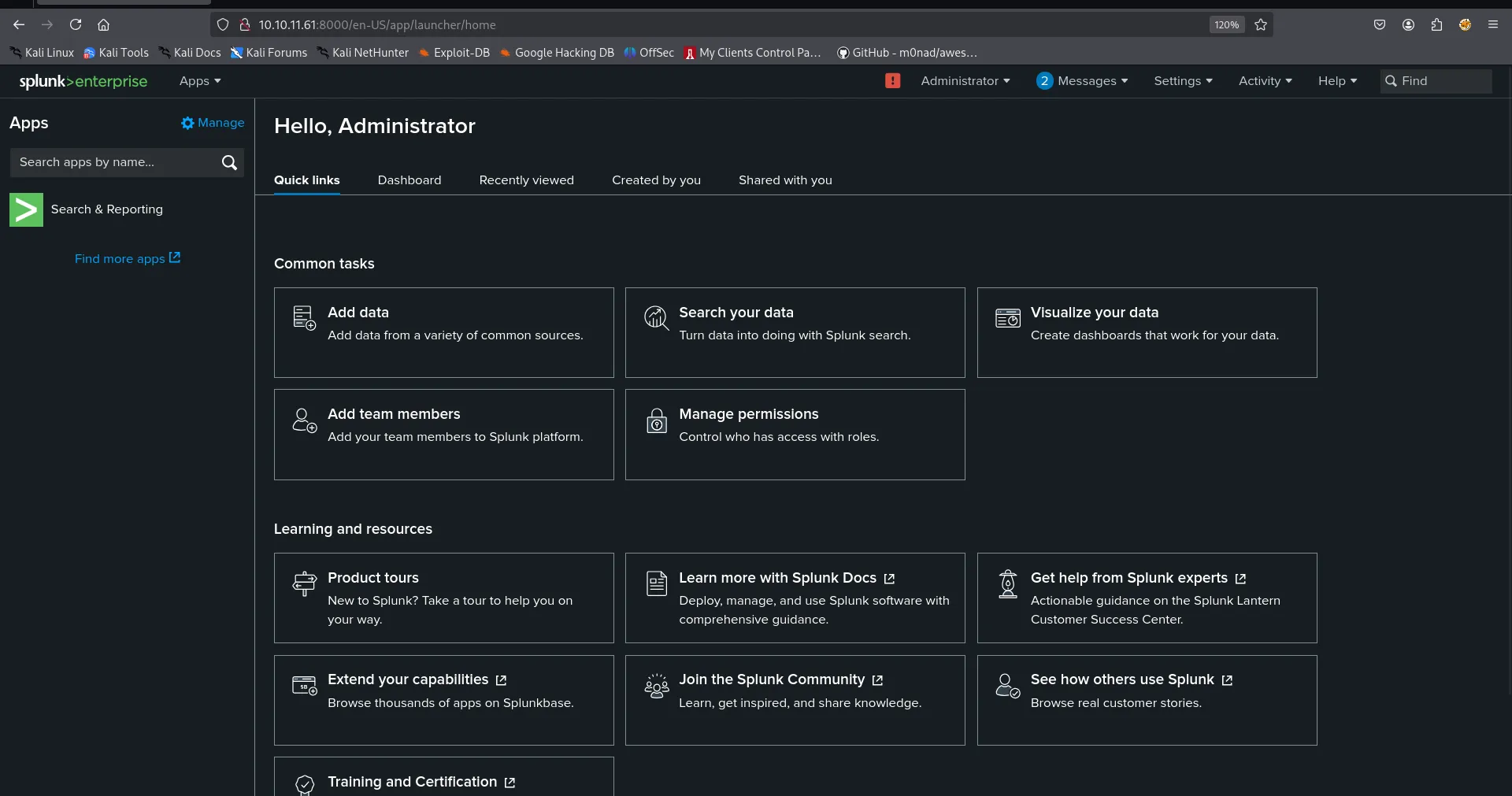Viewport: 1512px width, 796px height.
Task: Expand the Activity dropdown
Action: pyautogui.click(x=1265, y=81)
